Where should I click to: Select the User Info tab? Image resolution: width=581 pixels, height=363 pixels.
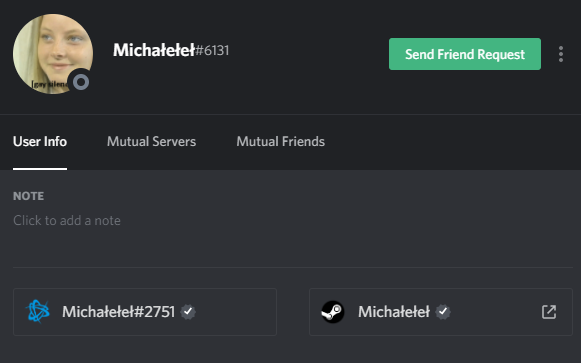click(x=40, y=141)
